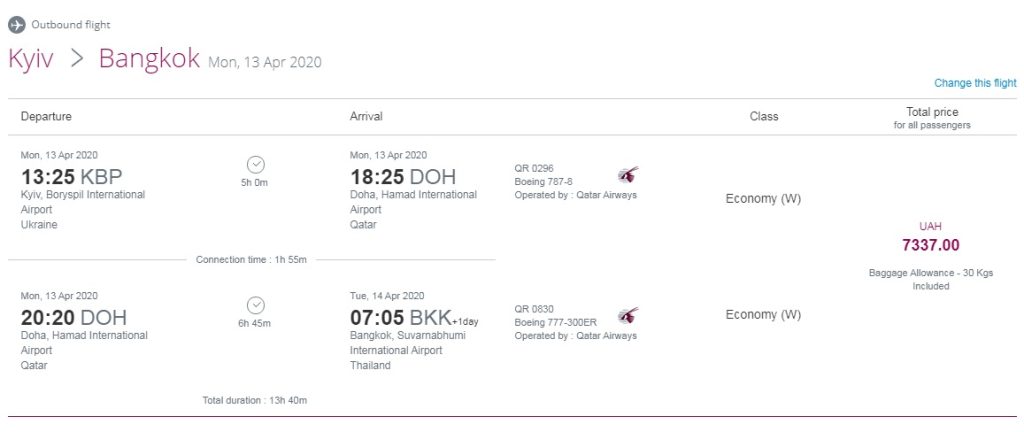Select the 20:20 DOH departure time
Image resolution: width=1024 pixels, height=432 pixels.
(74, 317)
